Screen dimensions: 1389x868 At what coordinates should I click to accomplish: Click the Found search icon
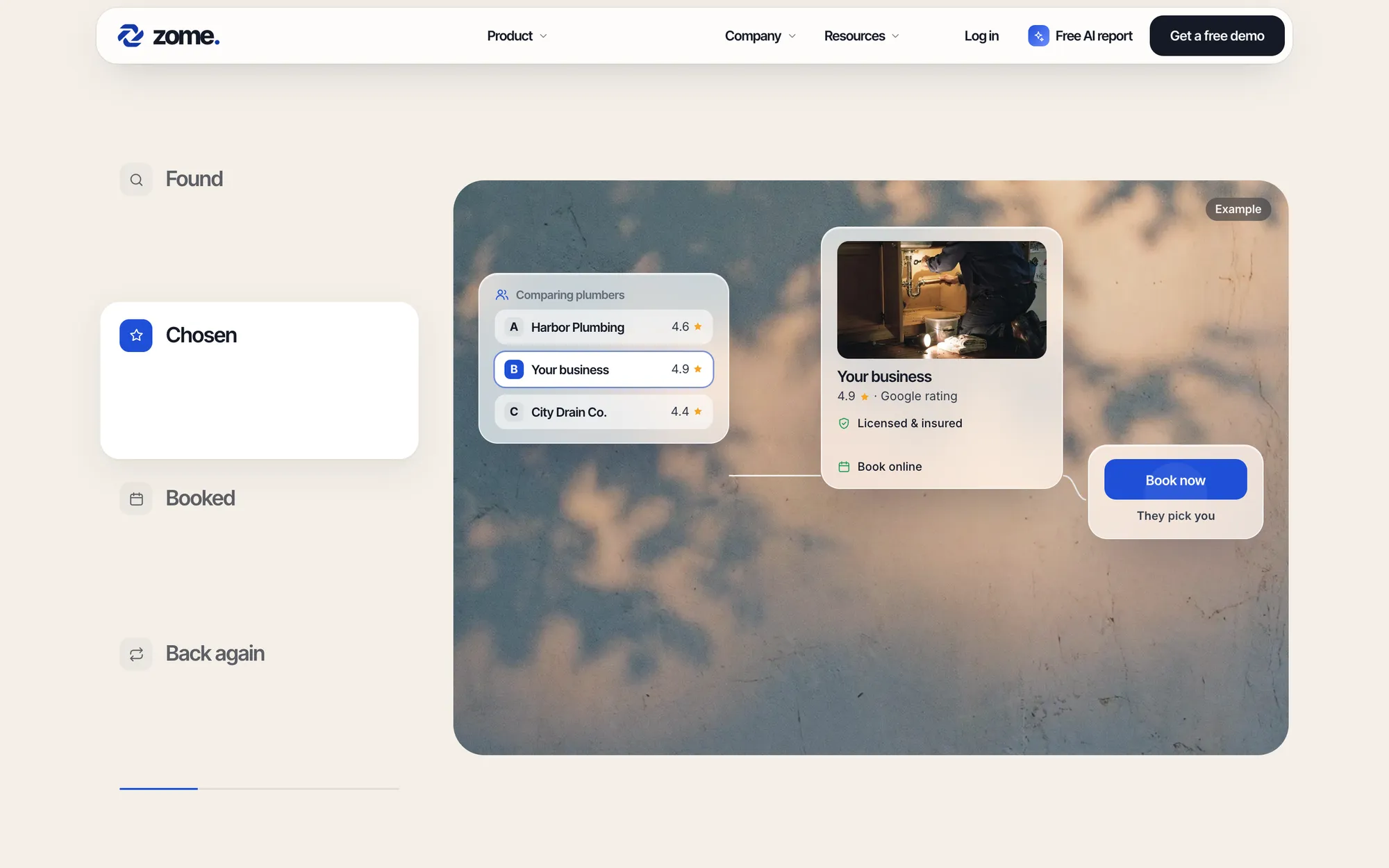coord(136,180)
